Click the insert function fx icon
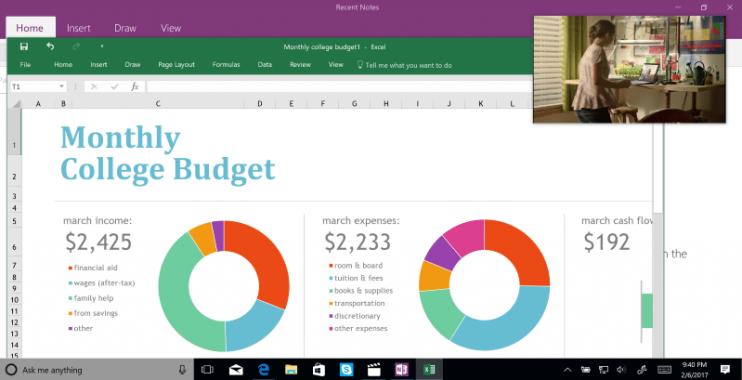 135,87
